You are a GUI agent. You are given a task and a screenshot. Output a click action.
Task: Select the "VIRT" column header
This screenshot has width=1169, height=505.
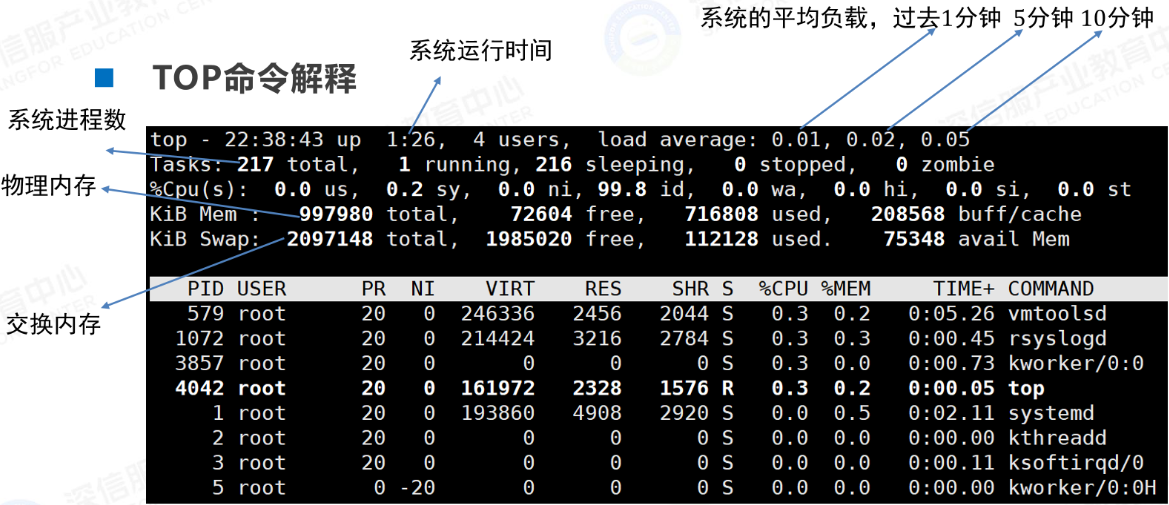[x=511, y=289]
